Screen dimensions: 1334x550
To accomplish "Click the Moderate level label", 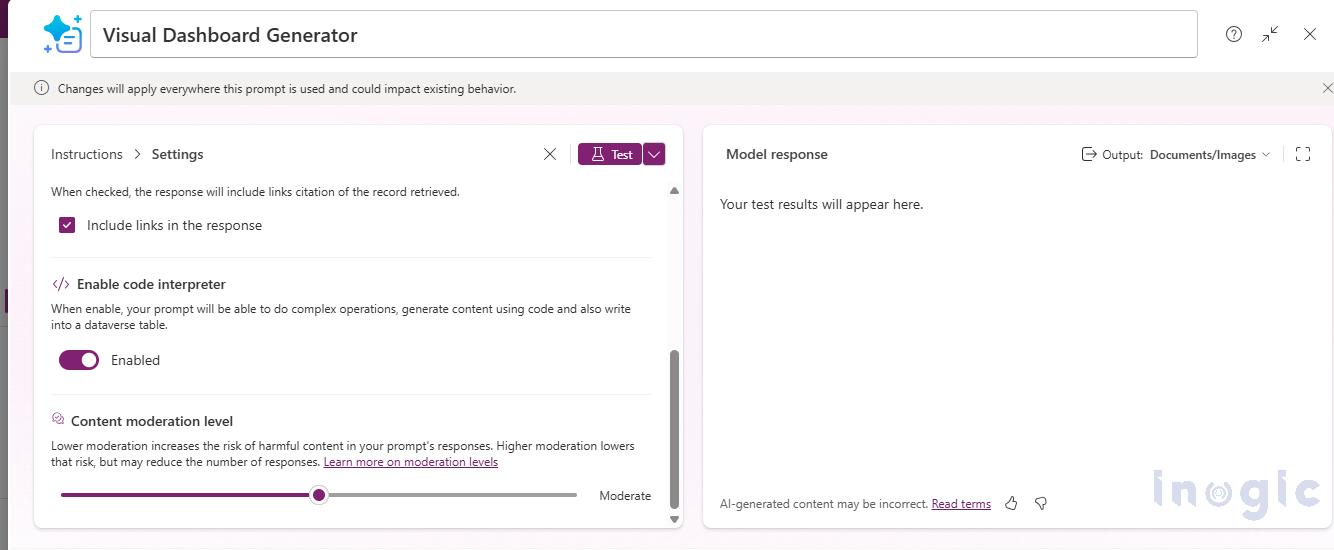I will click(x=625, y=496).
